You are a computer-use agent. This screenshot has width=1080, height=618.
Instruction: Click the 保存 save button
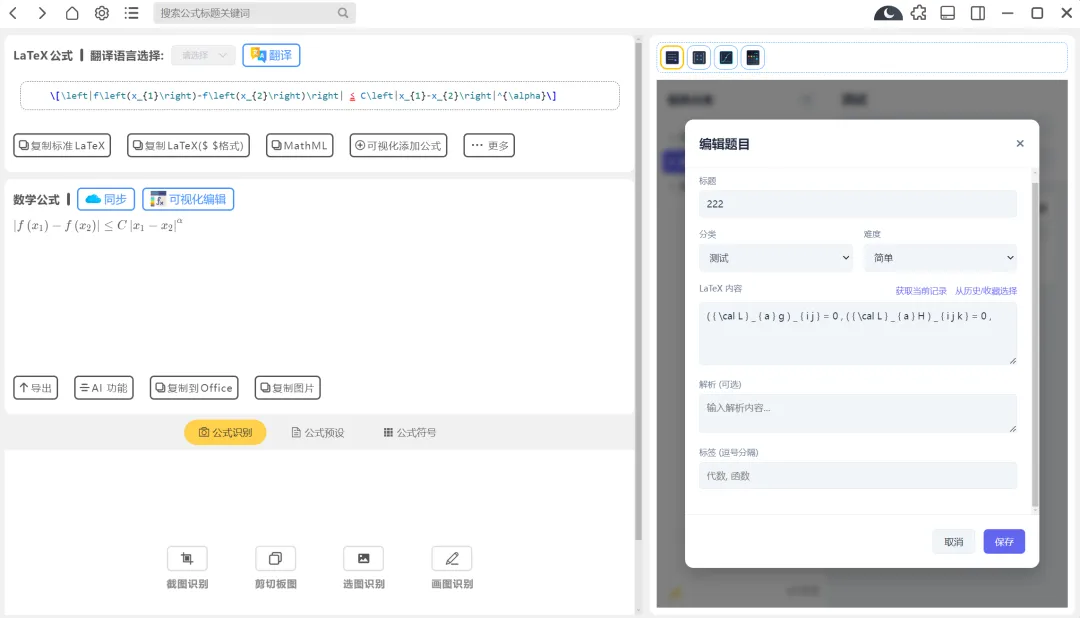point(1004,542)
